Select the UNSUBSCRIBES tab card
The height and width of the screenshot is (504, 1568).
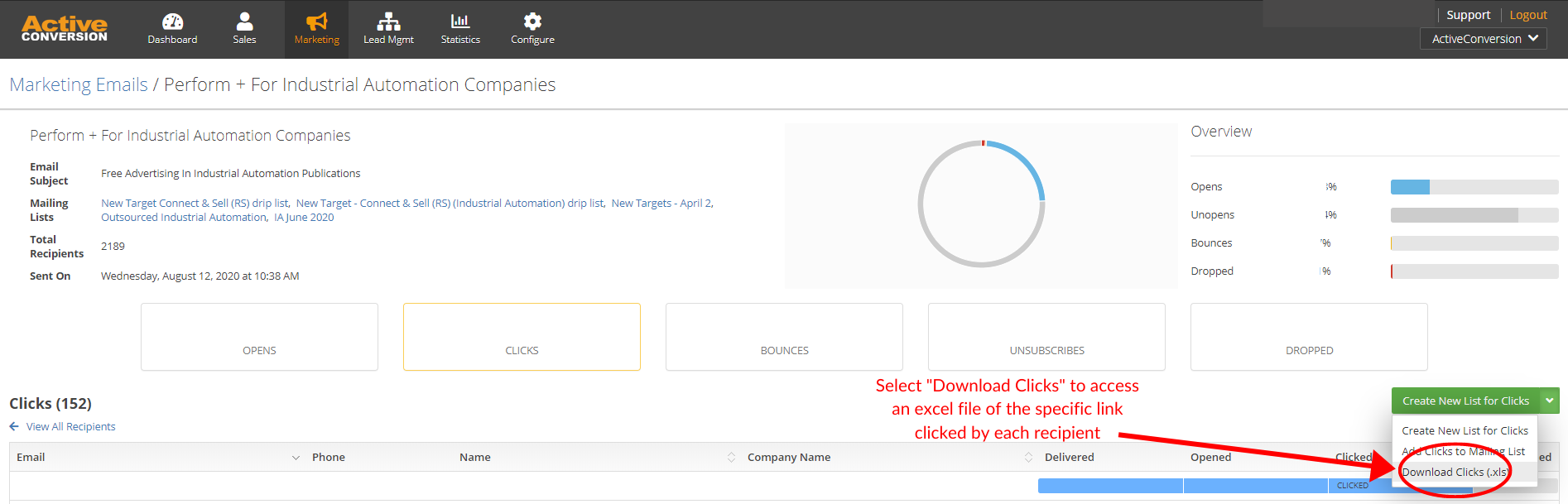(1046, 337)
